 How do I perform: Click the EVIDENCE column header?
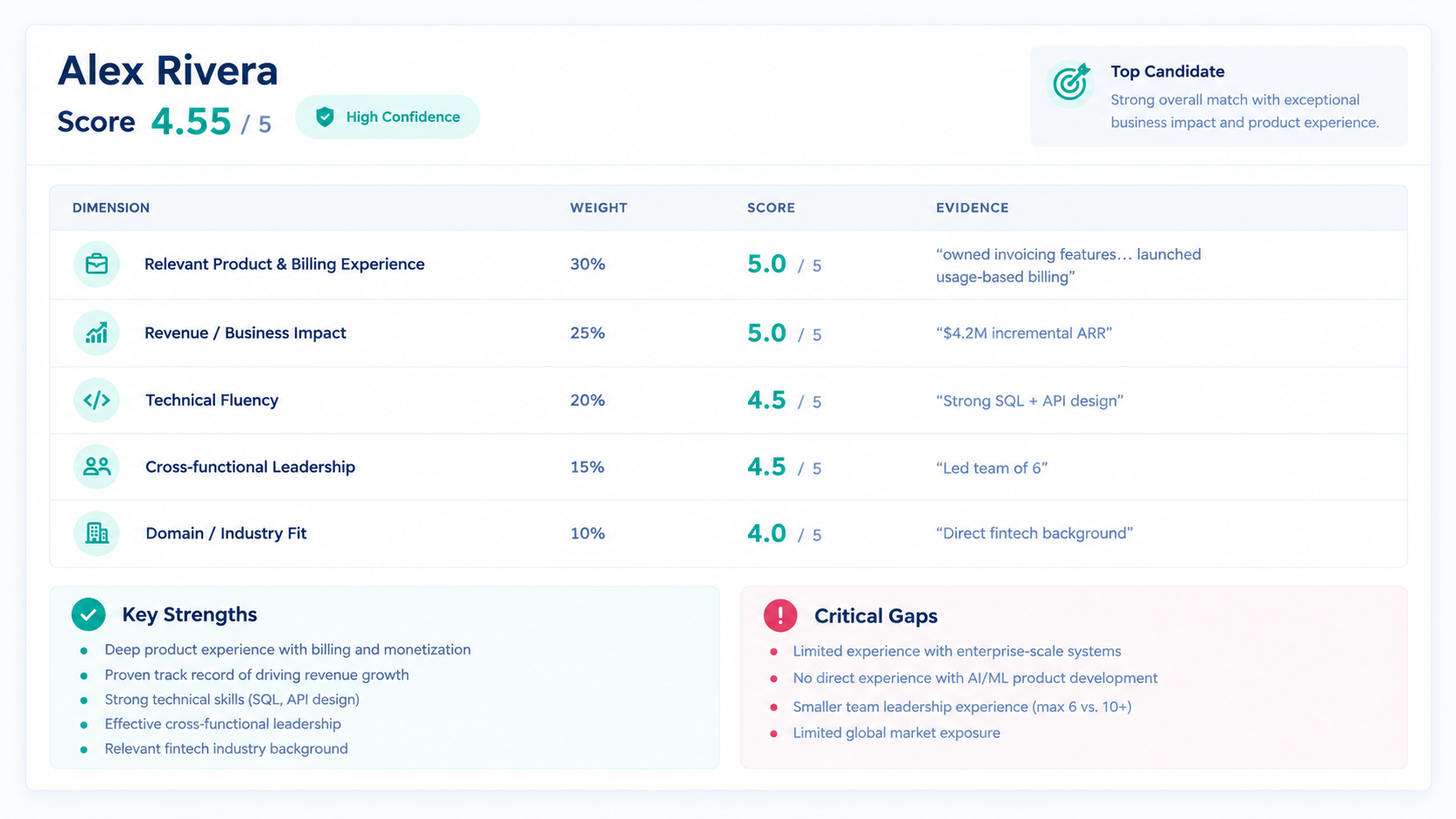click(972, 208)
